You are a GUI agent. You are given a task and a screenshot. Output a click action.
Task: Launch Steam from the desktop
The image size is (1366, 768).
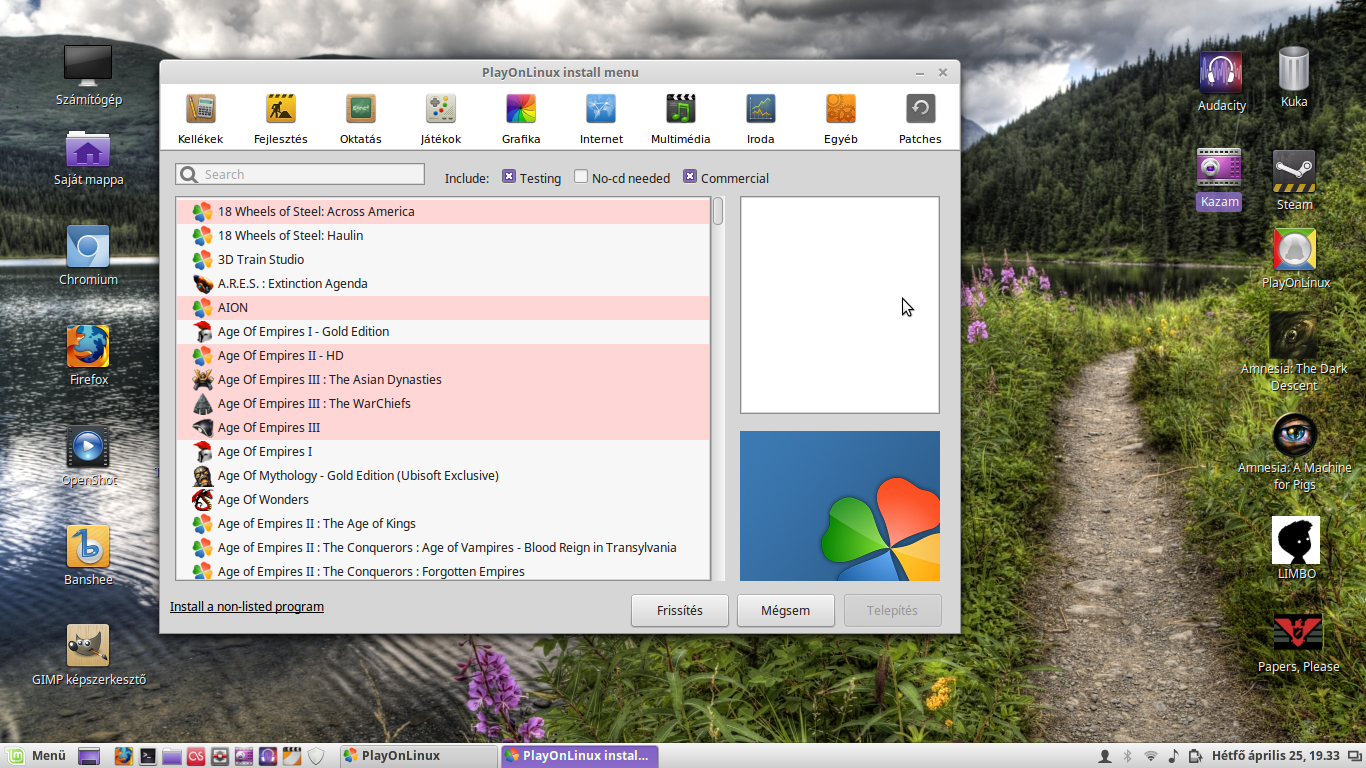coord(1294,180)
